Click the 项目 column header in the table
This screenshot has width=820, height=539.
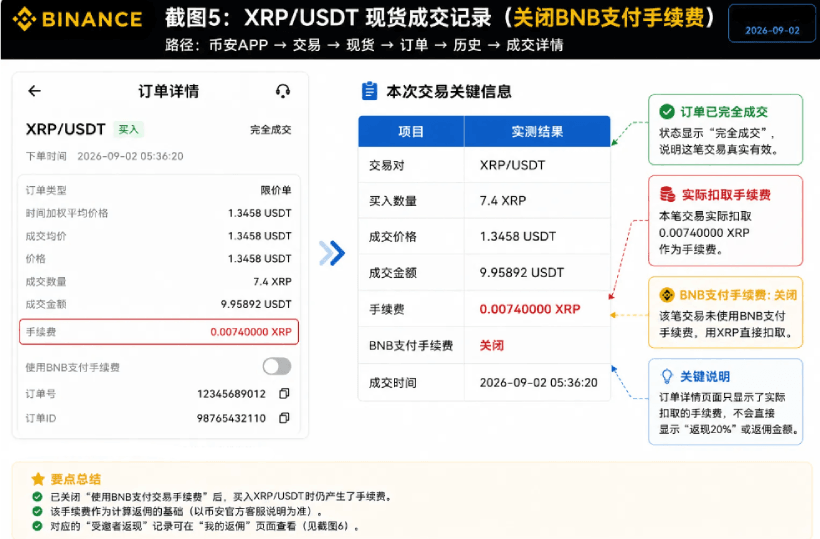coord(411,132)
